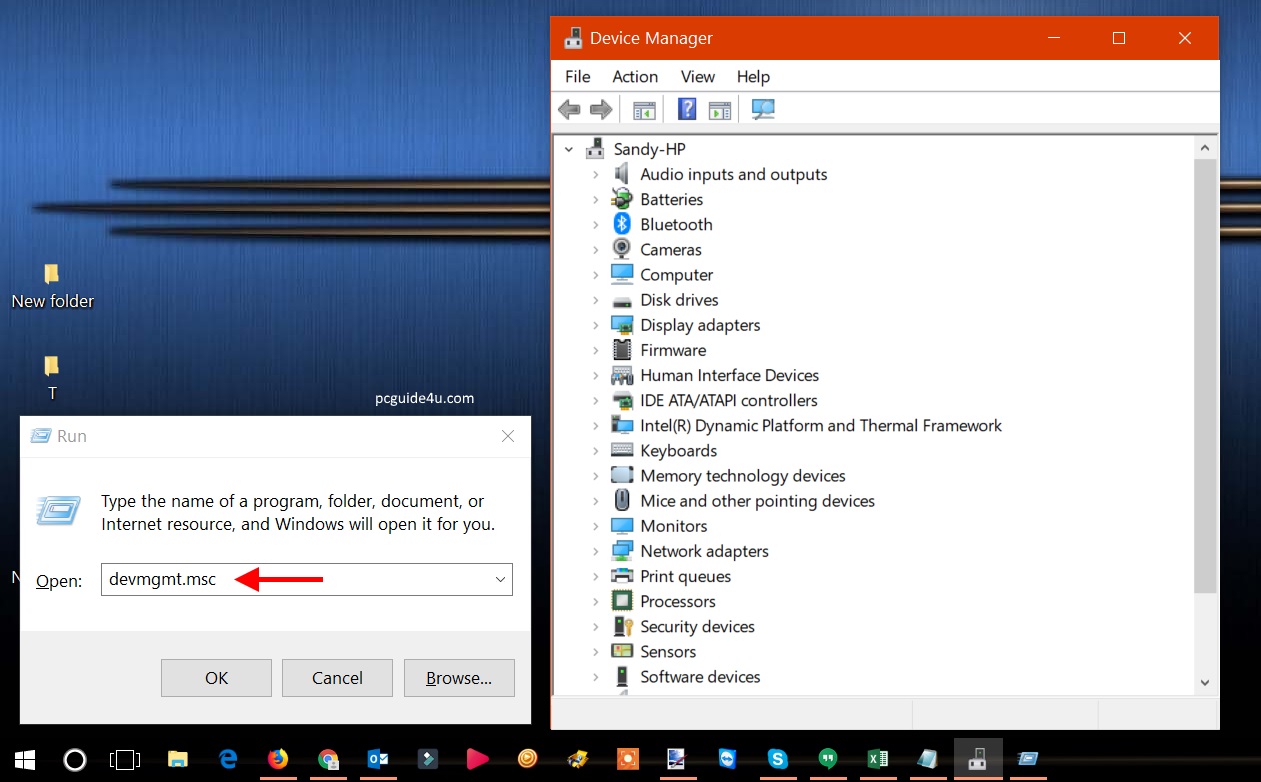This screenshot has width=1261, height=782.
Task: Open Skype from the taskbar
Action: point(777,759)
